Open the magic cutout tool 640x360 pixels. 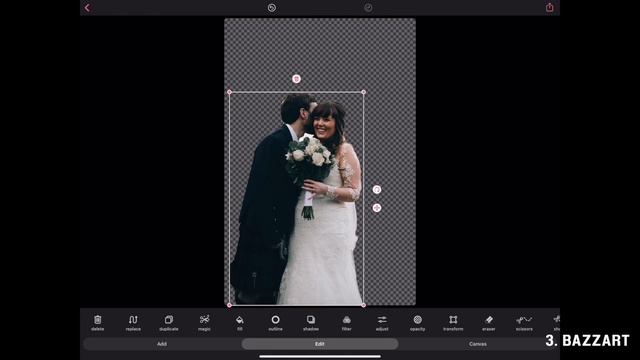tap(204, 322)
